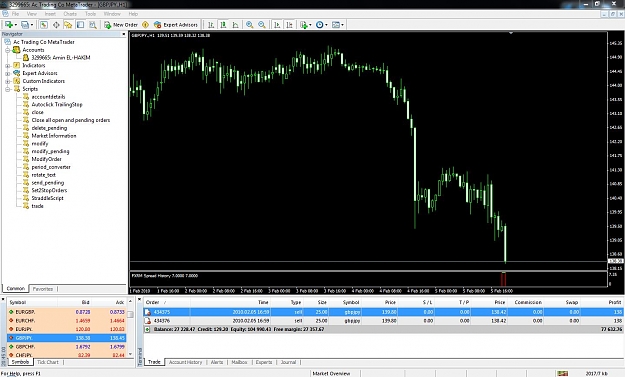The height and width of the screenshot is (377, 625).
Task: Toggle the Terminal panel icon
Action: [81, 25]
